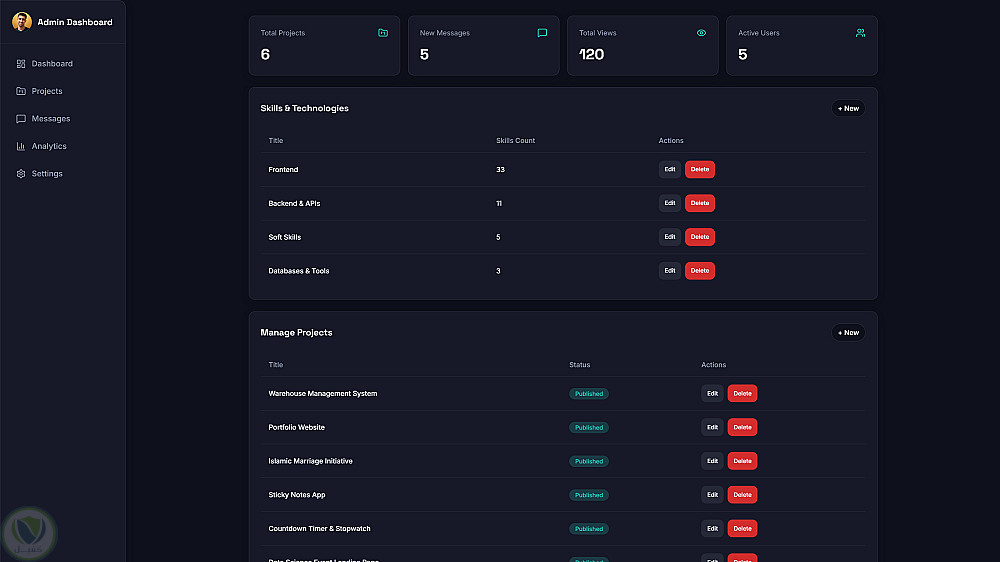Click the Settings gear icon in sidebar
This screenshot has width=1000, height=562.
(21, 174)
